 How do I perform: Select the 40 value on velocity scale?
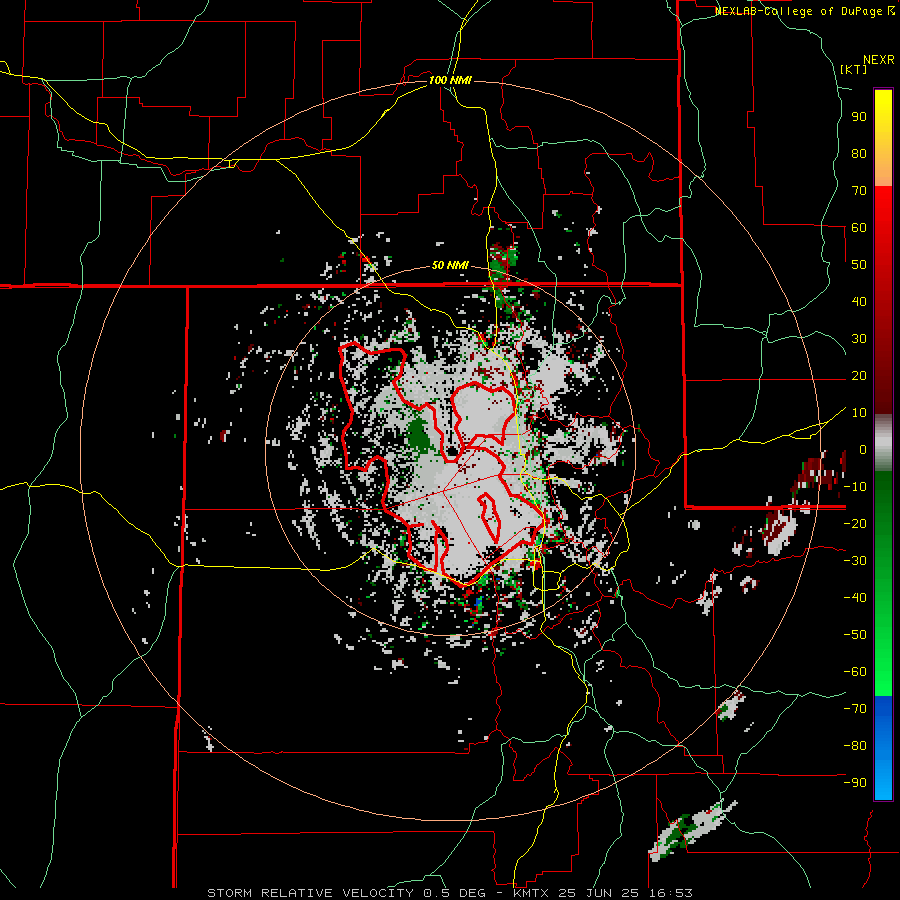click(859, 301)
